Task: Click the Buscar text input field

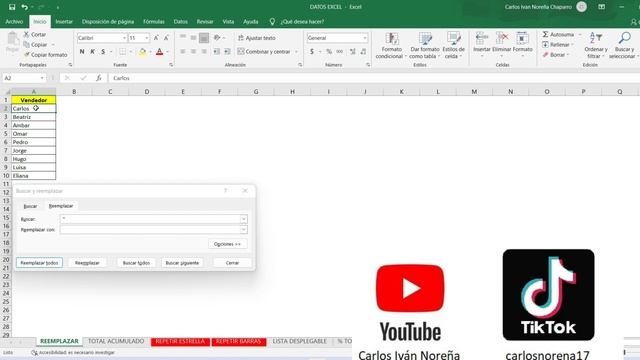Action: point(150,219)
